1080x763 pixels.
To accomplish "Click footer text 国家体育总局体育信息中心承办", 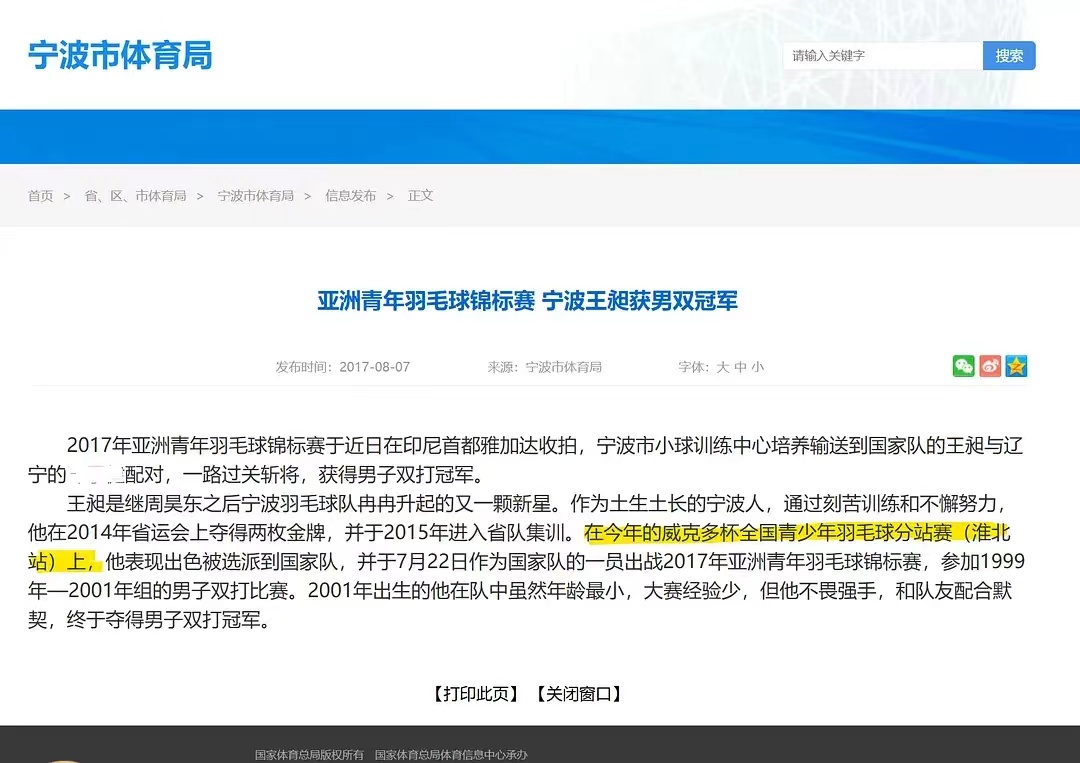I will pyautogui.click(x=451, y=755).
